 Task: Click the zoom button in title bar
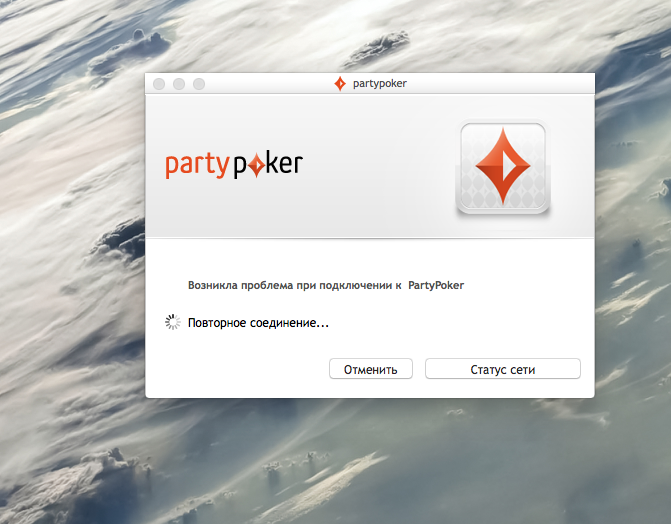199,84
